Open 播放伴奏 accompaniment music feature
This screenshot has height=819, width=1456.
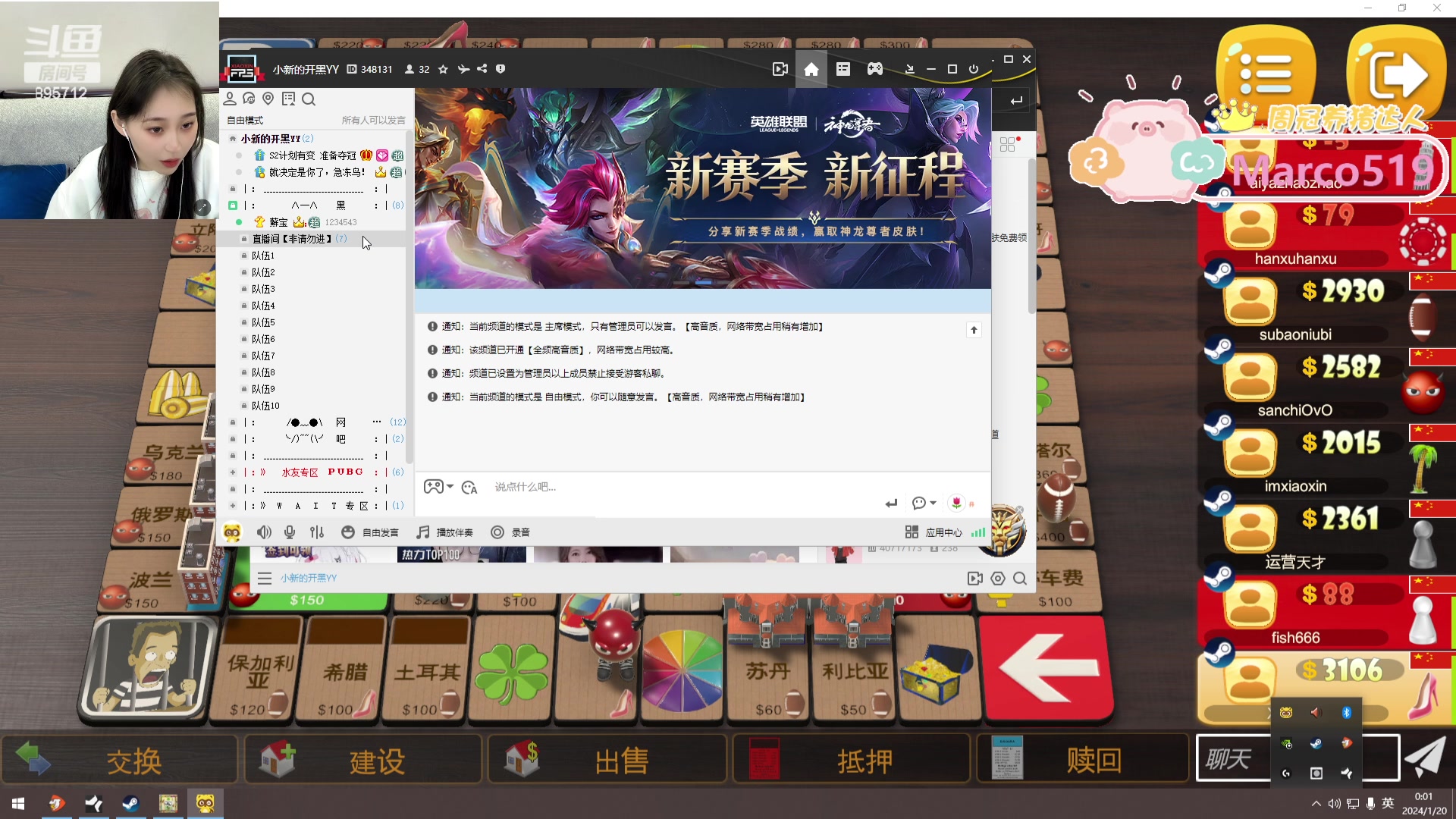pyautogui.click(x=446, y=532)
